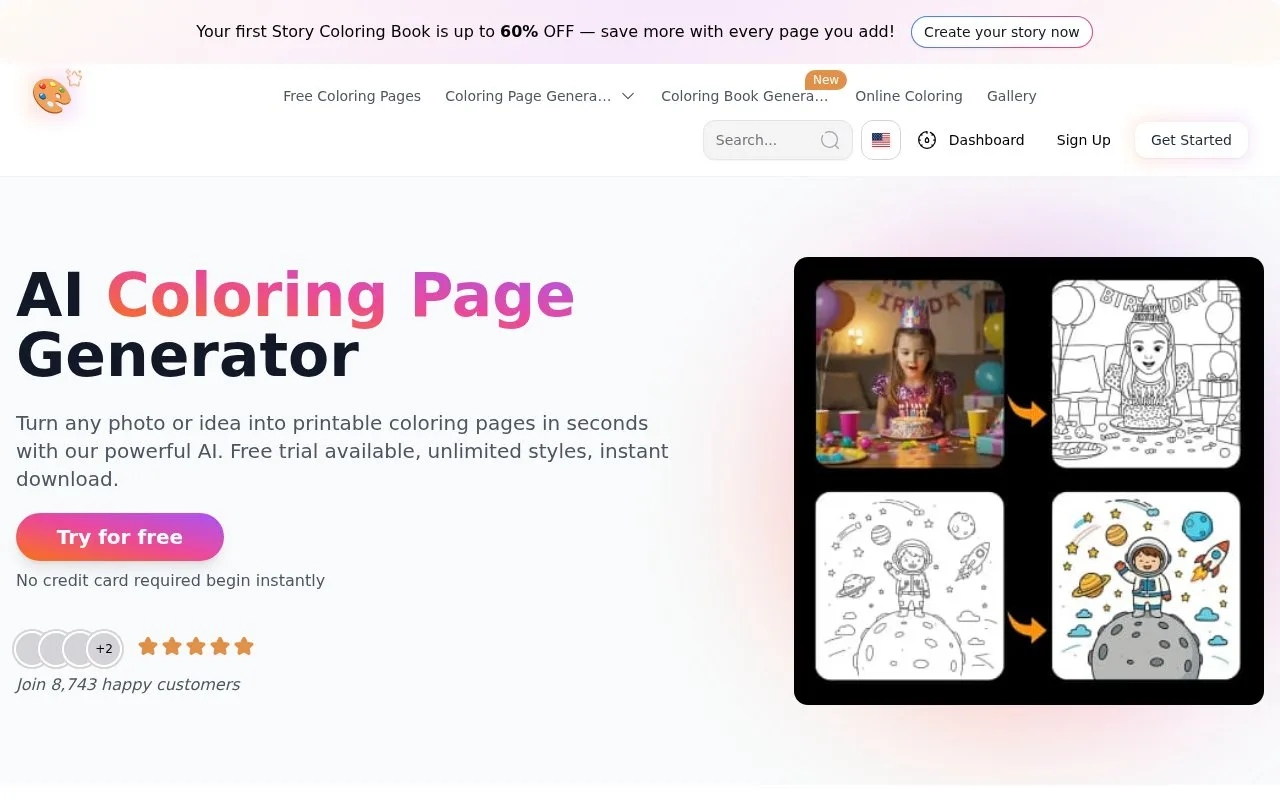The image size is (1280, 800).
Task: Click the Dashboard gauge icon
Action: 927,140
